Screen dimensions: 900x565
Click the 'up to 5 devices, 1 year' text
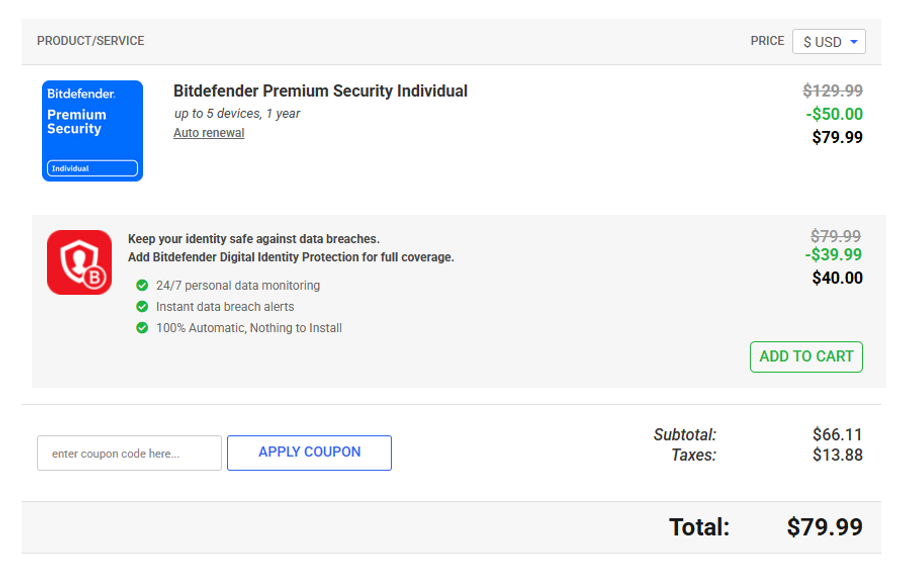(x=237, y=113)
